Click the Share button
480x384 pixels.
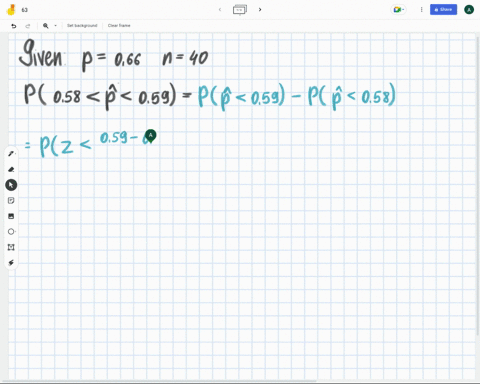click(443, 10)
